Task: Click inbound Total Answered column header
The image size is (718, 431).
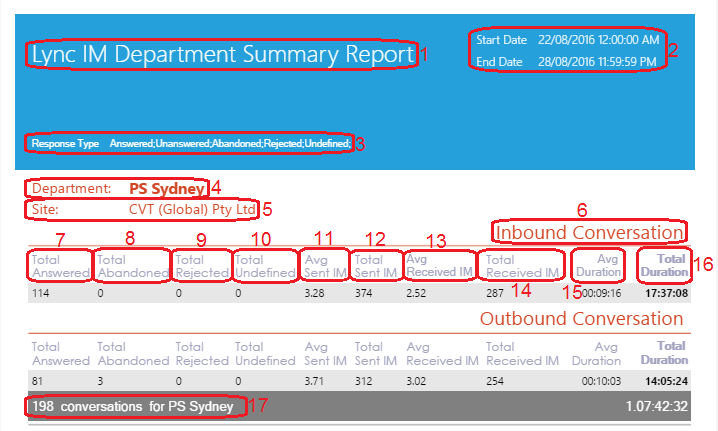Action: pos(60,266)
